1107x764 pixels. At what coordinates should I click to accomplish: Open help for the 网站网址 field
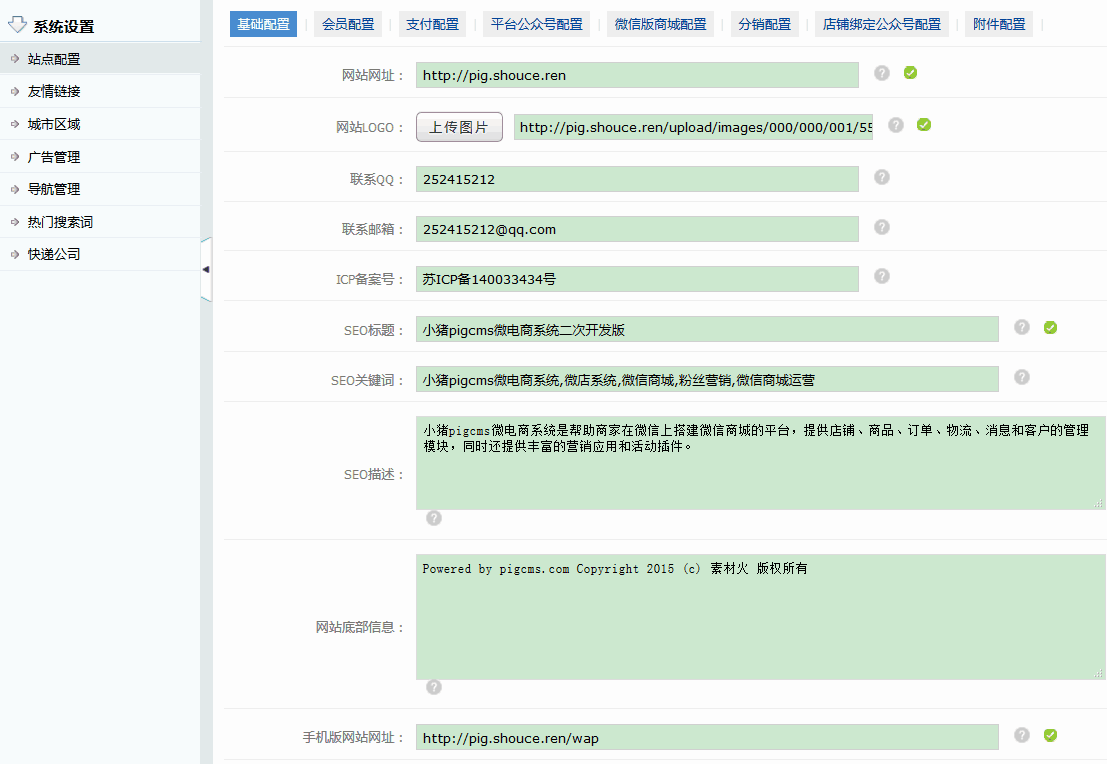point(881,74)
